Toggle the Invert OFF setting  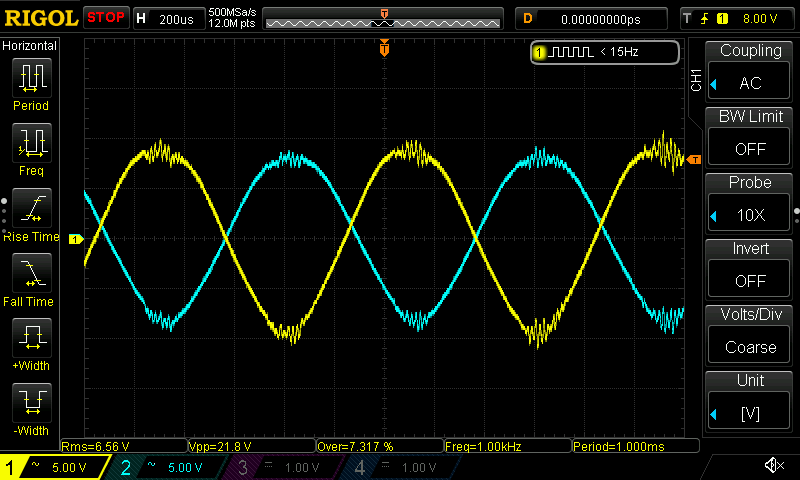(x=750, y=266)
